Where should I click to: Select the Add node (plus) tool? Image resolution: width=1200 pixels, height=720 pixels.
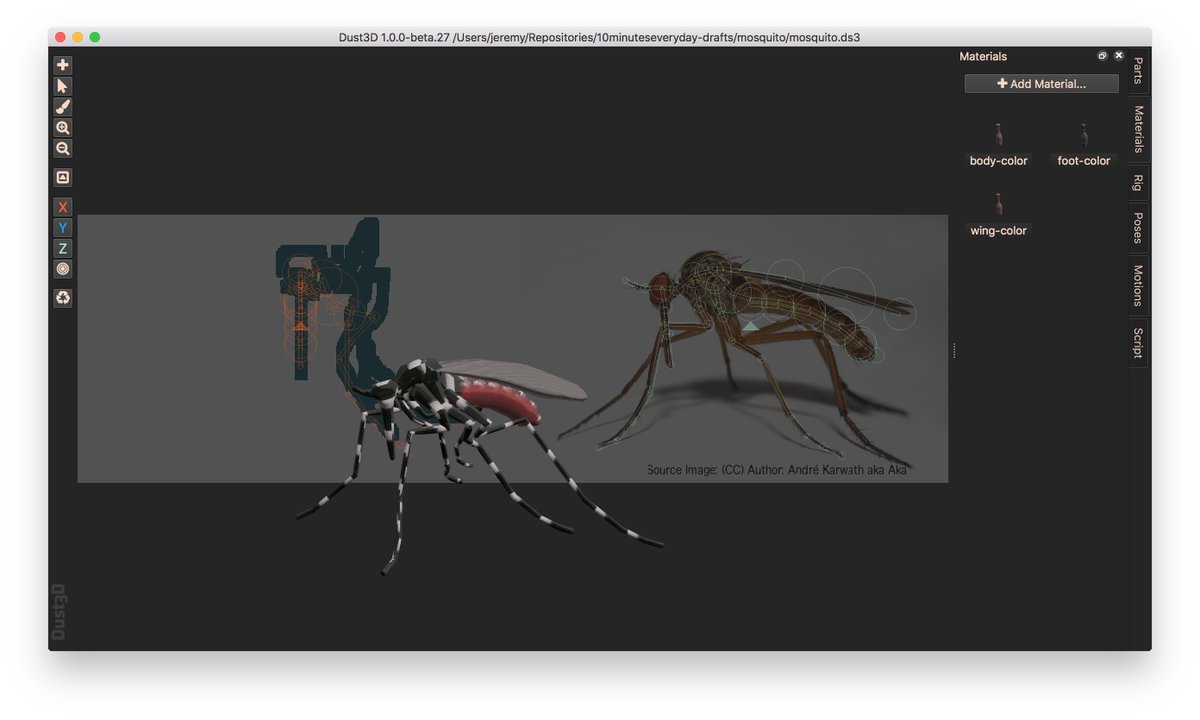click(63, 65)
